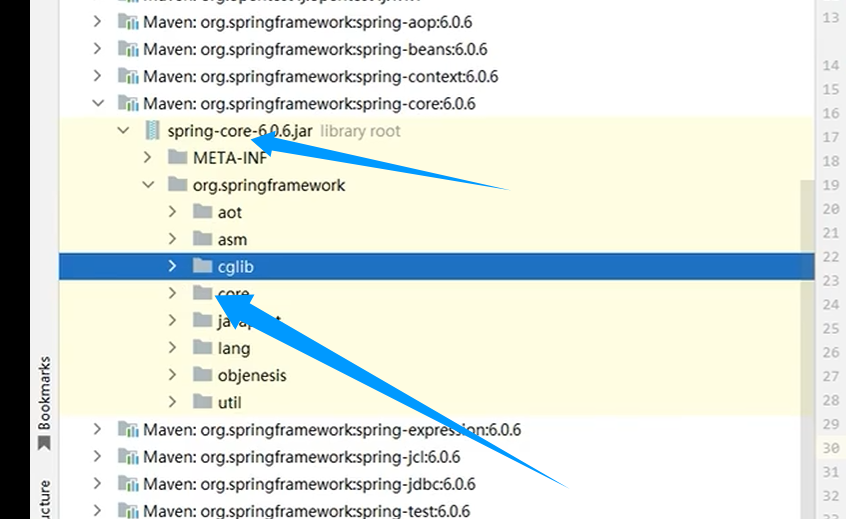The height and width of the screenshot is (519, 846).
Task: Collapse the org.springframework package
Action: click(148, 185)
